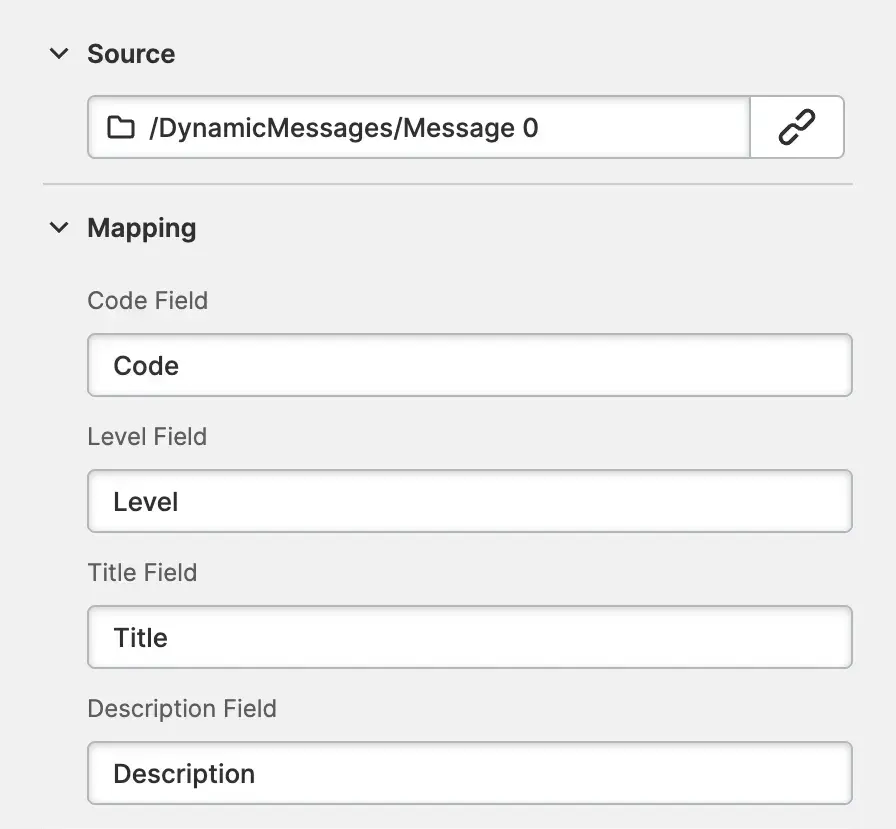Viewport: 896px width, 829px height.
Task: Click the Source section heading
Action: [x=131, y=54]
